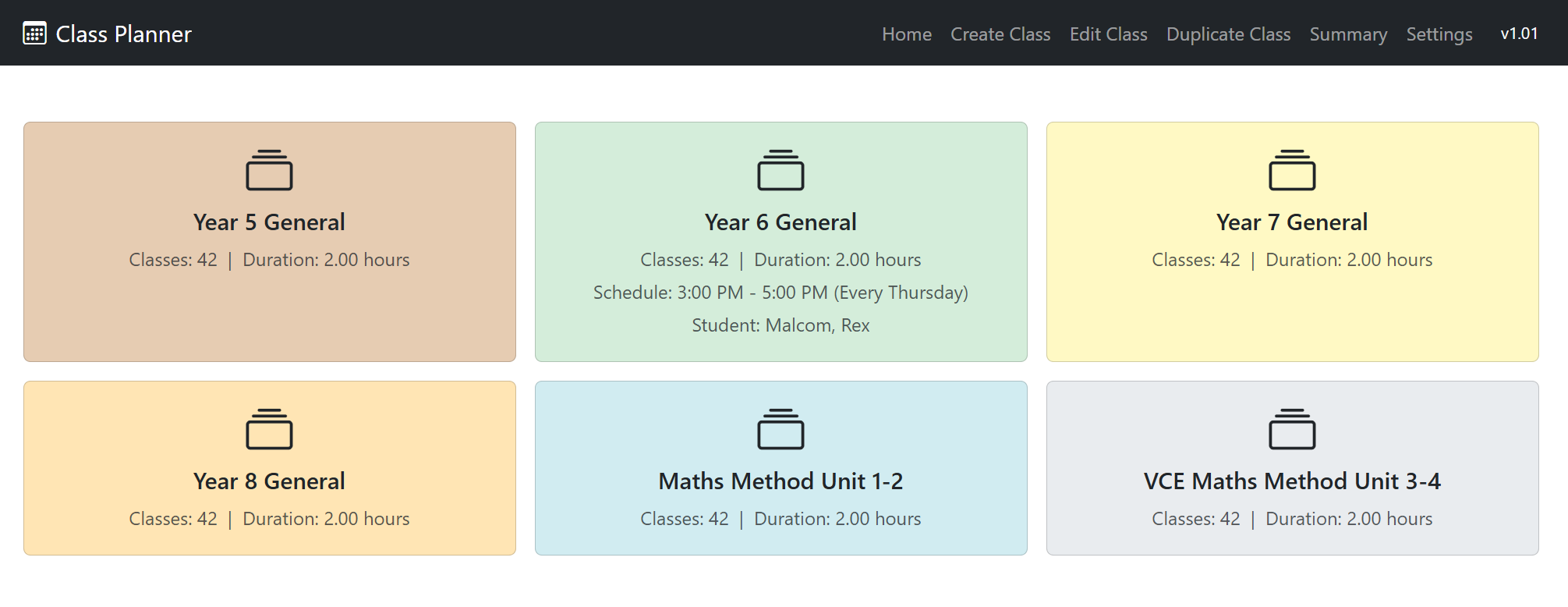Screen dimensions: 1568x607
Task: Open the Year 6 General class card
Action: [781, 240]
